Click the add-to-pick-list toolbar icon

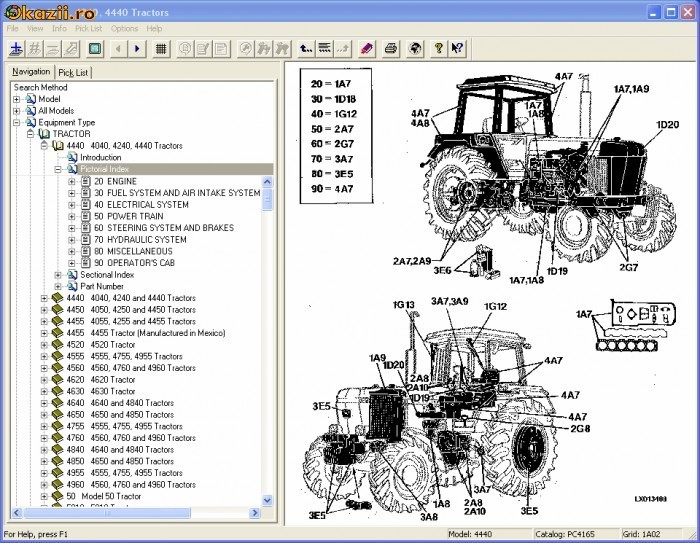coord(17,49)
